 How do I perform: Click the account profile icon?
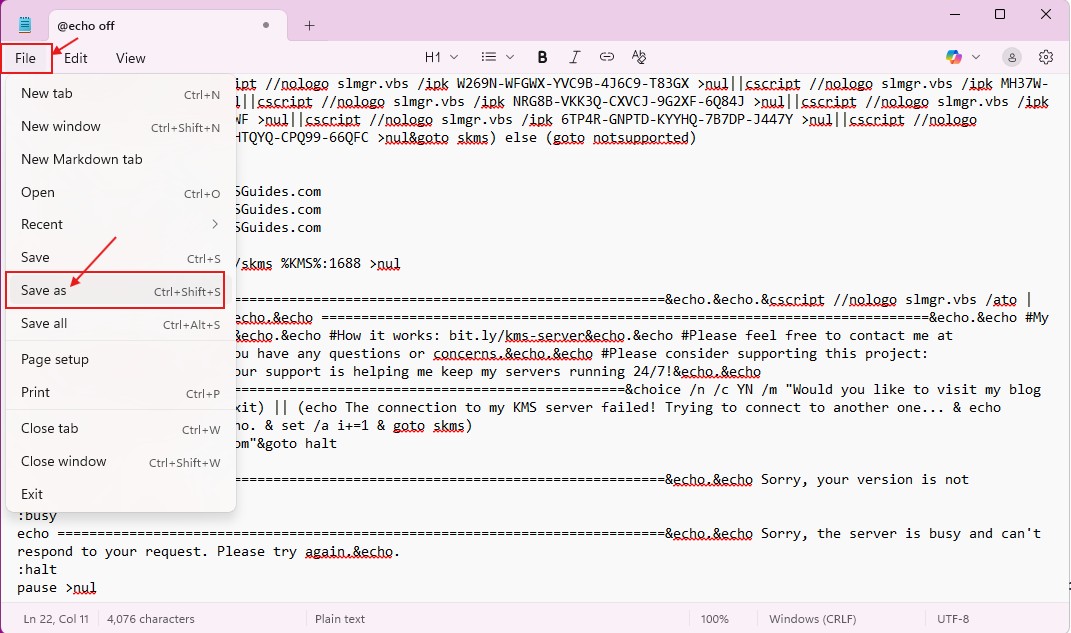[x=1012, y=57]
